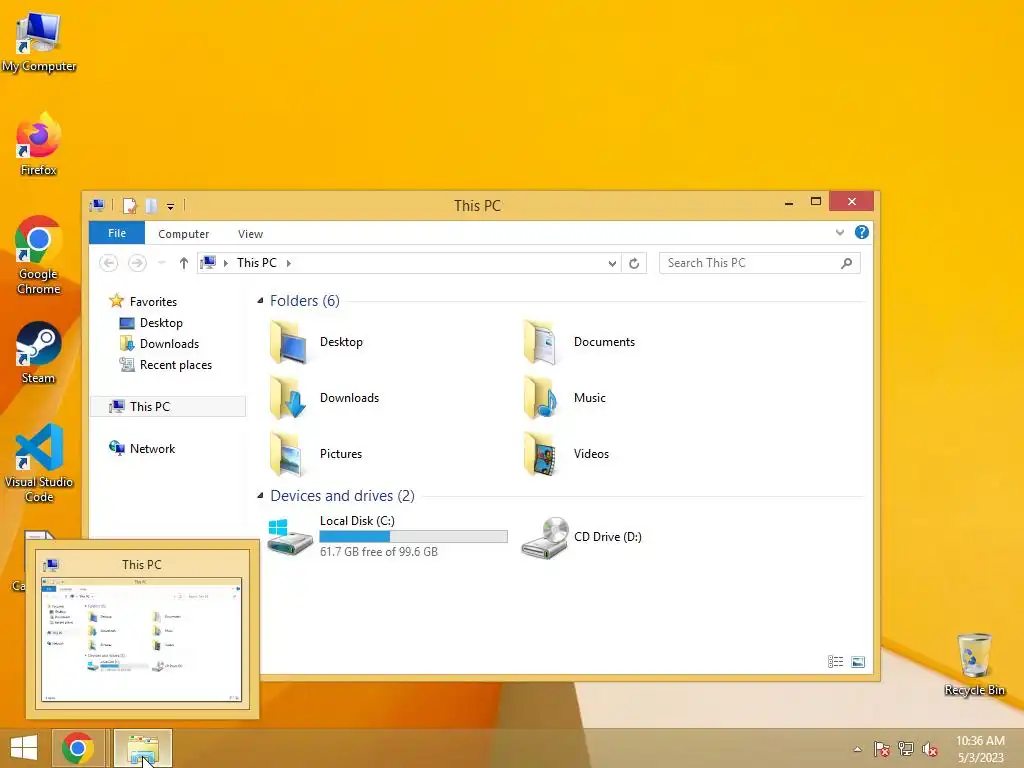Open the View ribbon tab
1024x768 pixels.
click(x=250, y=234)
